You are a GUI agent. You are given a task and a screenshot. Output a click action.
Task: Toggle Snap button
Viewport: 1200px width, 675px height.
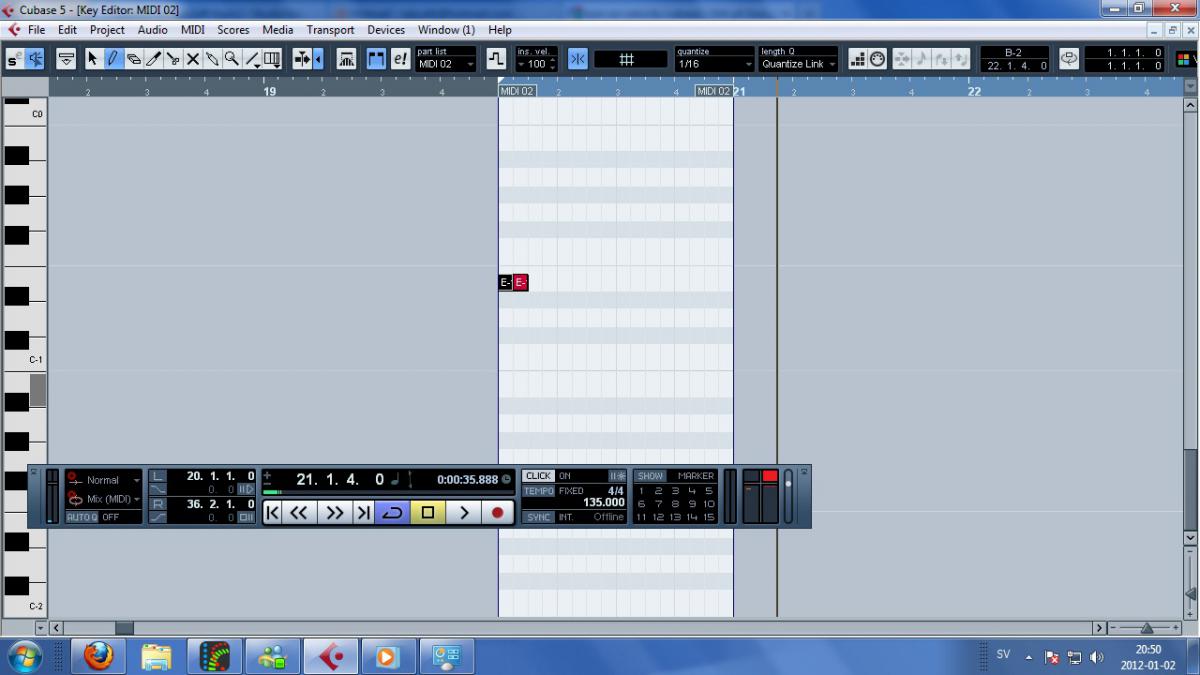tap(578, 59)
